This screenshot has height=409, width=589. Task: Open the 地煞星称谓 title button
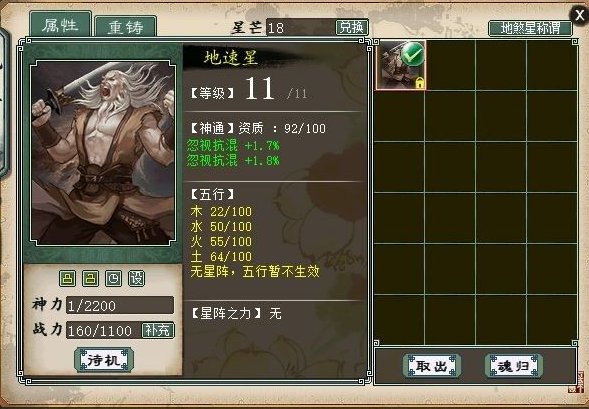click(x=530, y=28)
